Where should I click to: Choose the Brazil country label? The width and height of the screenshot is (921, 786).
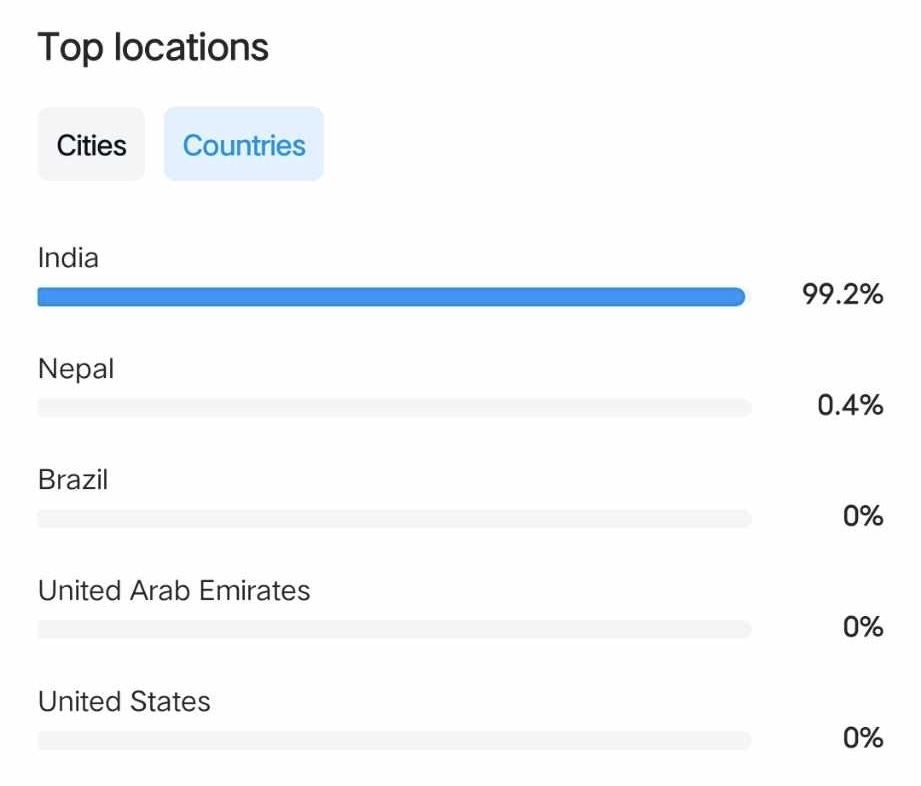coord(73,480)
